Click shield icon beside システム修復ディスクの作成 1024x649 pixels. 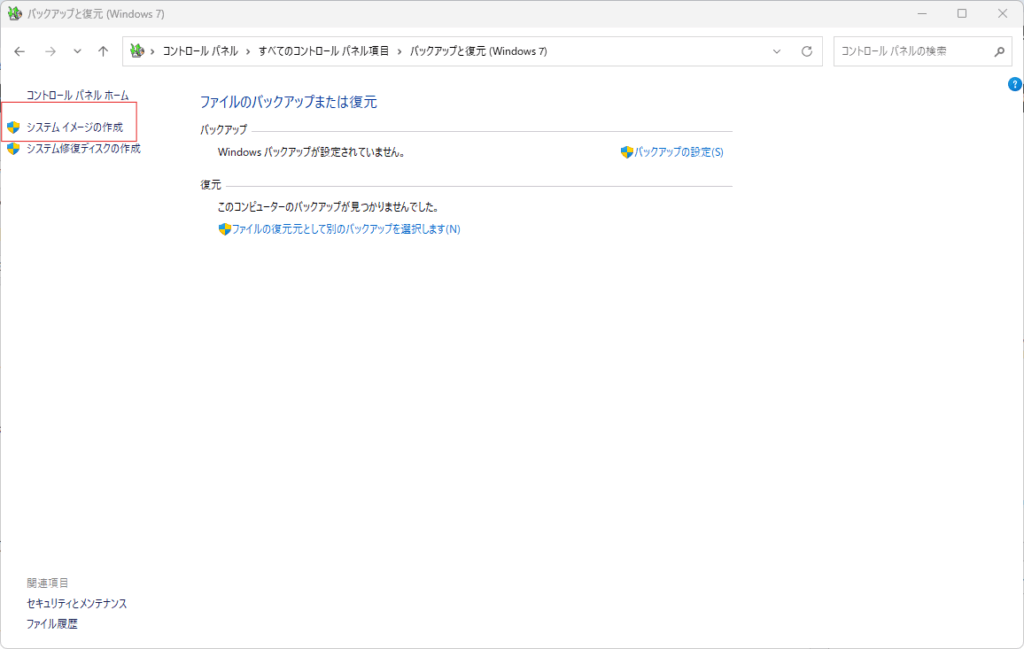pos(14,149)
